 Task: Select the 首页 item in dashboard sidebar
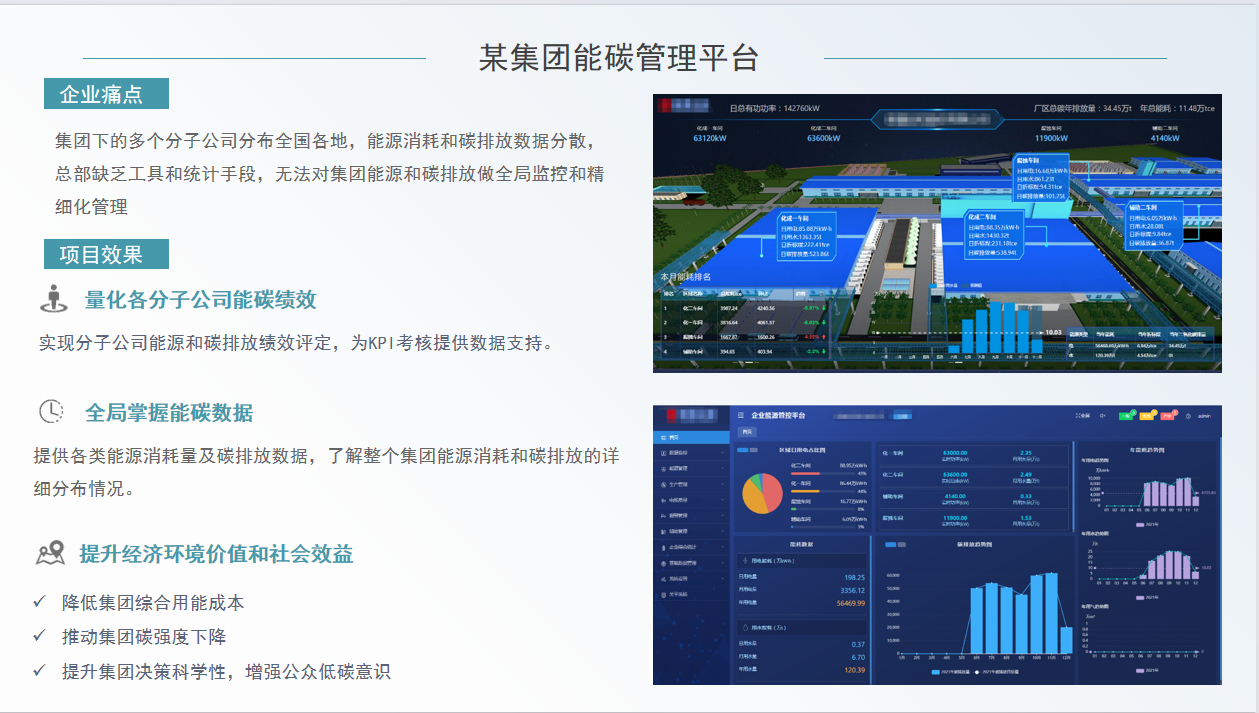690,437
